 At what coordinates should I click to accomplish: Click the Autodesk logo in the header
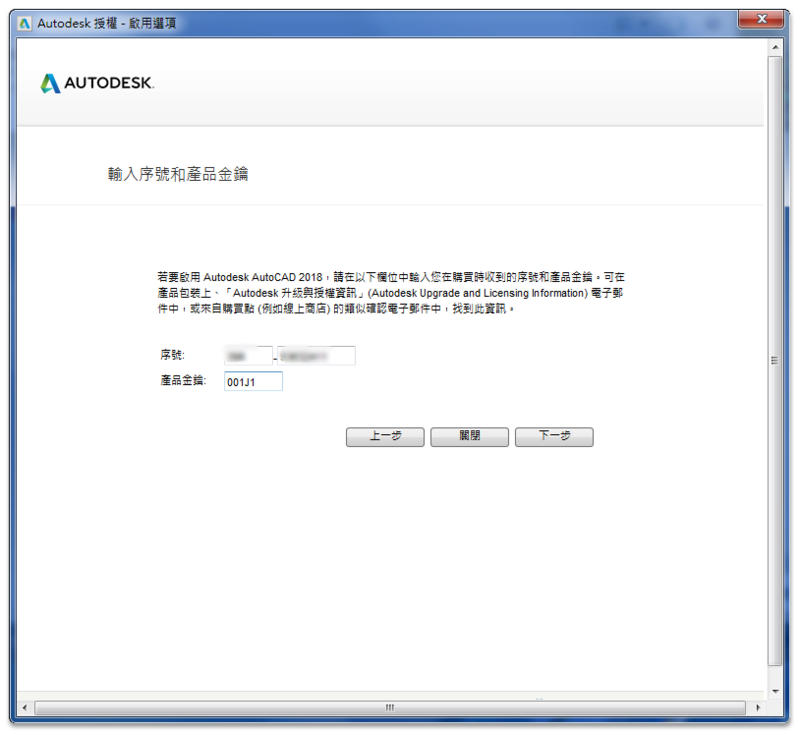[x=97, y=83]
